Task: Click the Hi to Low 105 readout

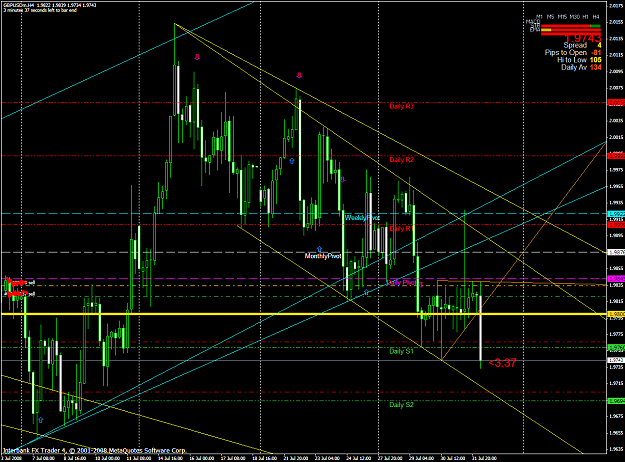Action: [x=579, y=60]
